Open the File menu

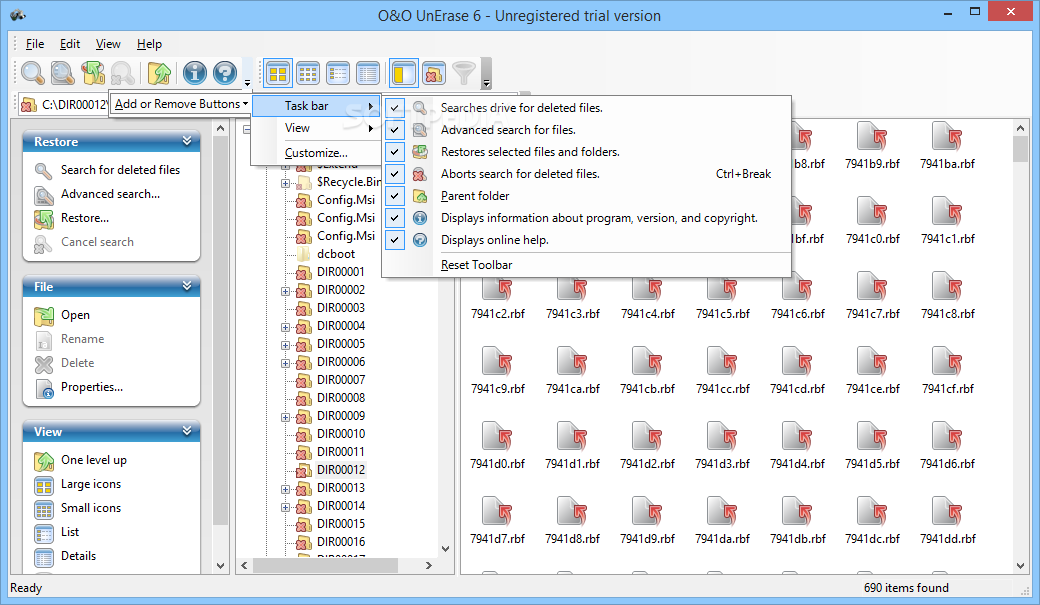34,44
